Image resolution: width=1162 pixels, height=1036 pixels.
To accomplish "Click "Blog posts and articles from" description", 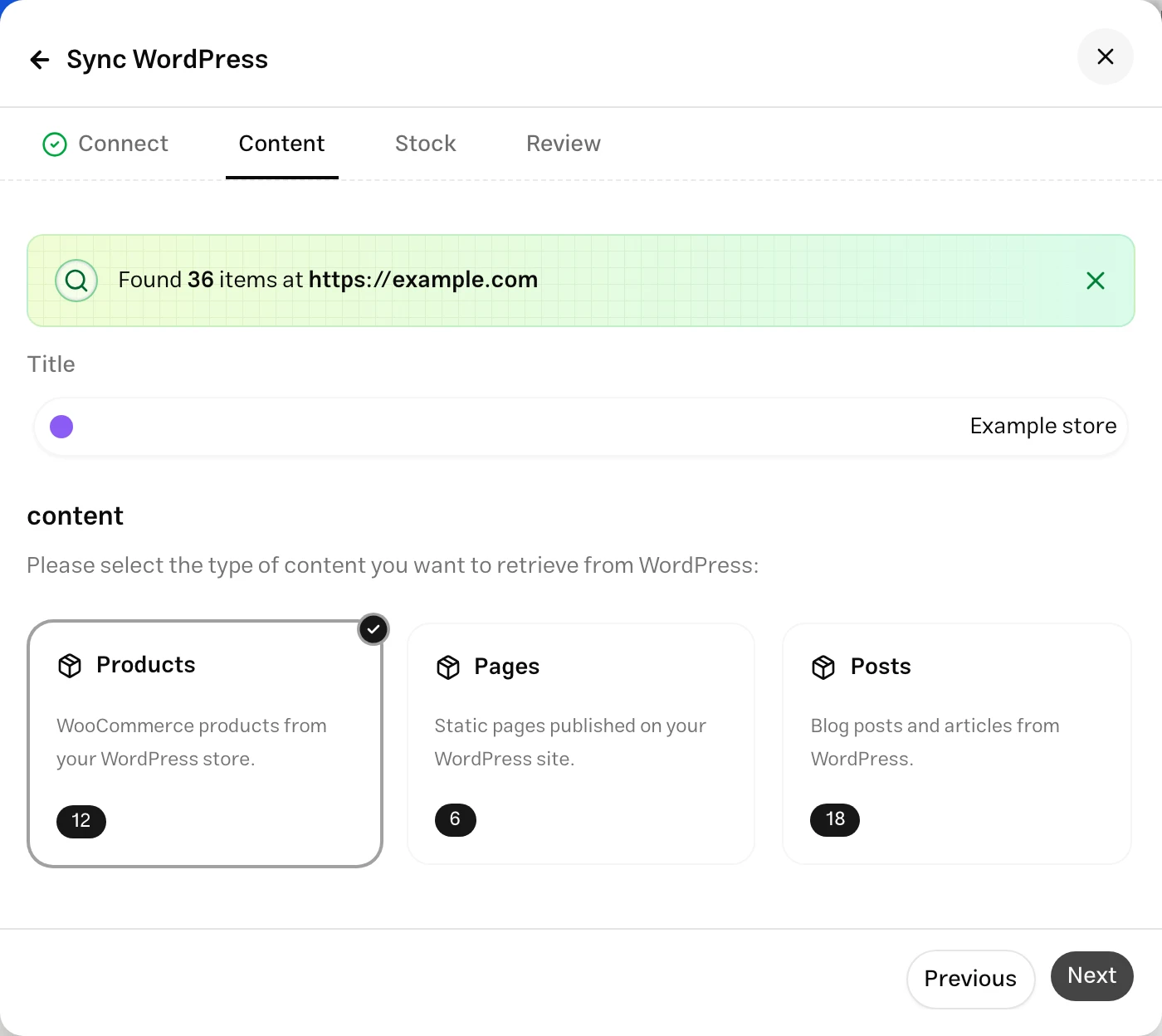I will (x=935, y=726).
